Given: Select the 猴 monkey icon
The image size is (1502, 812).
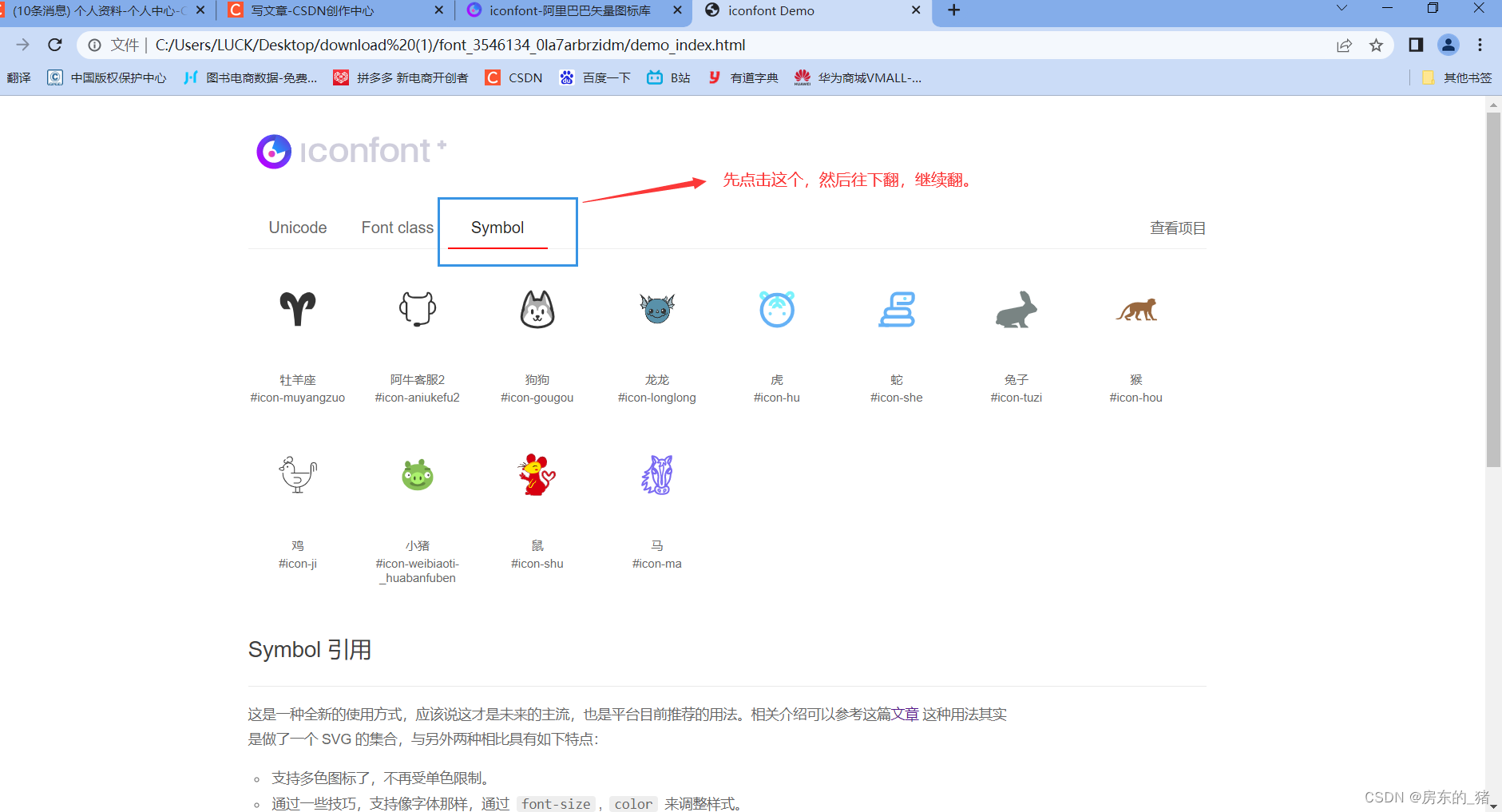Looking at the screenshot, I should click(1136, 309).
